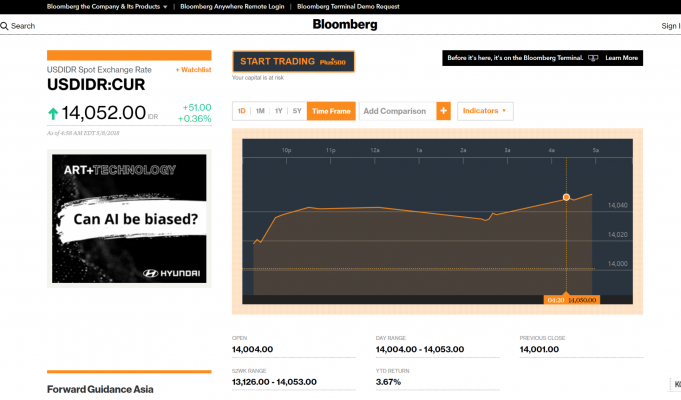This screenshot has width=681, height=400.
Task: Click the search magnifier icon
Action: point(5,26)
